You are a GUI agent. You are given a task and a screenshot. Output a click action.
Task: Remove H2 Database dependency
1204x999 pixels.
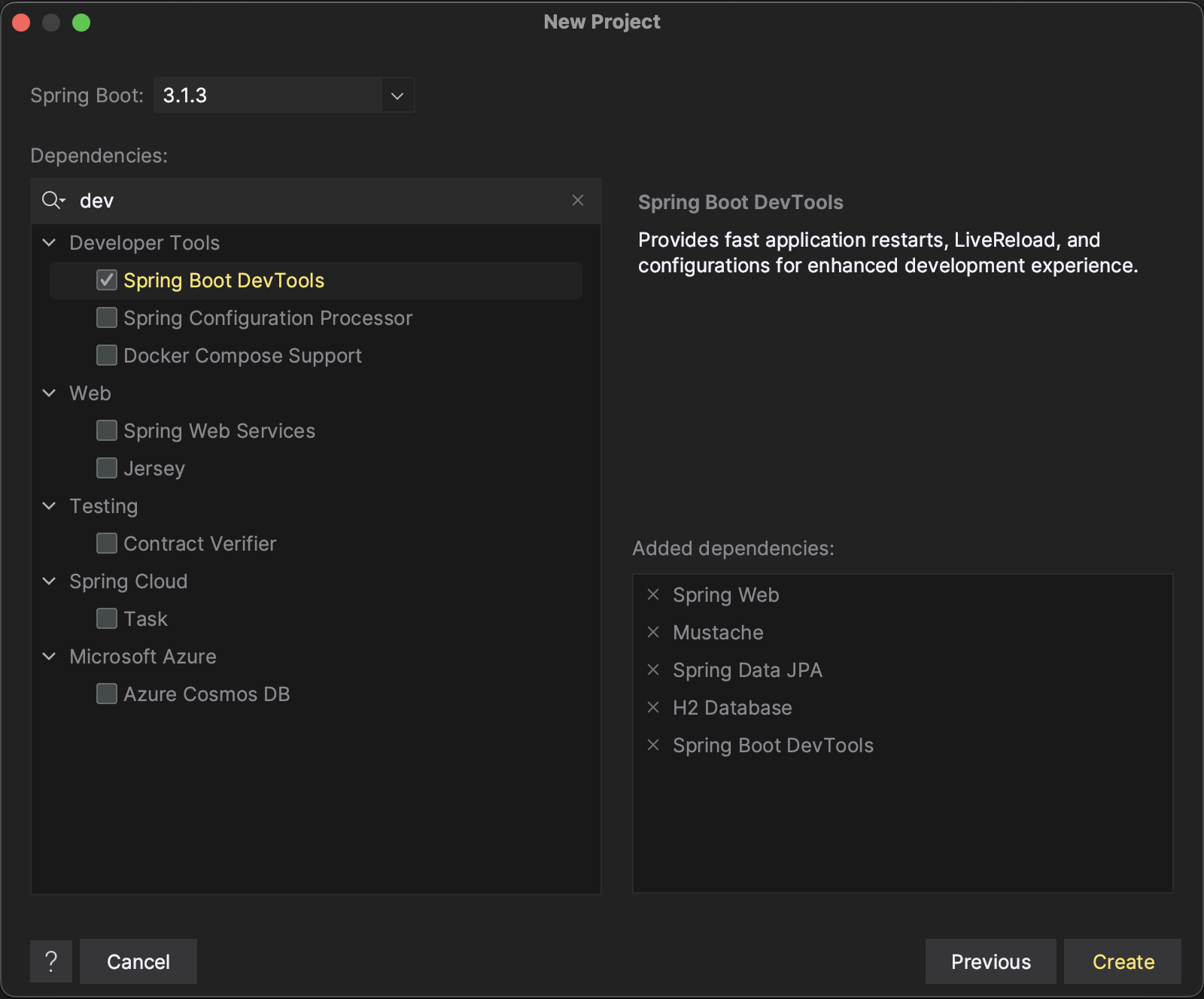[x=653, y=707]
